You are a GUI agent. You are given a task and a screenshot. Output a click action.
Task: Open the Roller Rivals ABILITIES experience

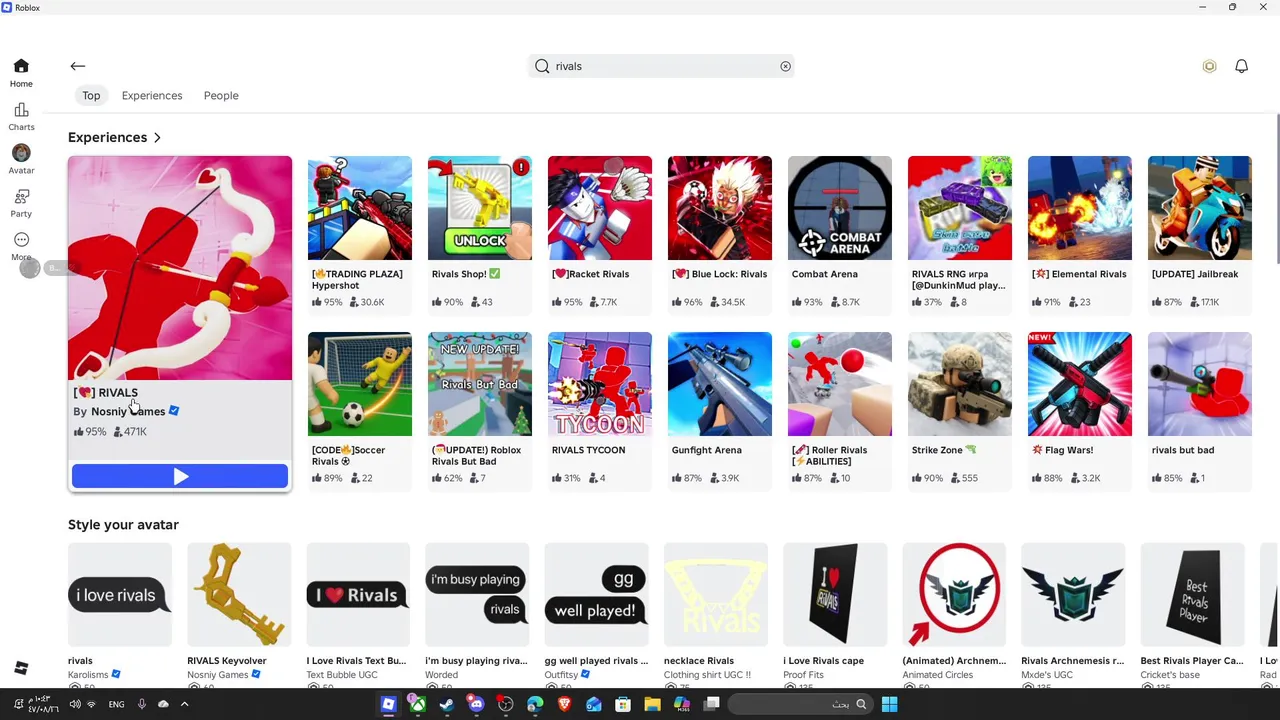[x=840, y=410]
